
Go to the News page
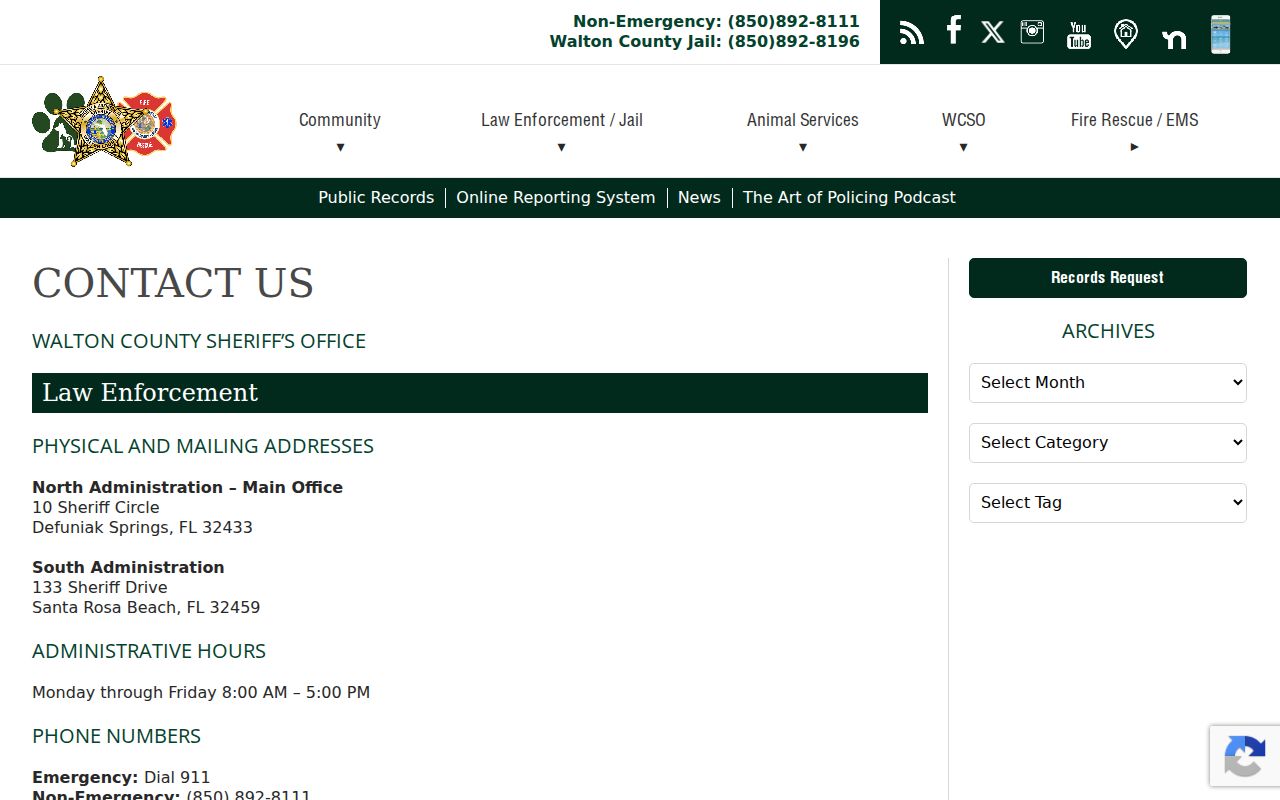[699, 198]
